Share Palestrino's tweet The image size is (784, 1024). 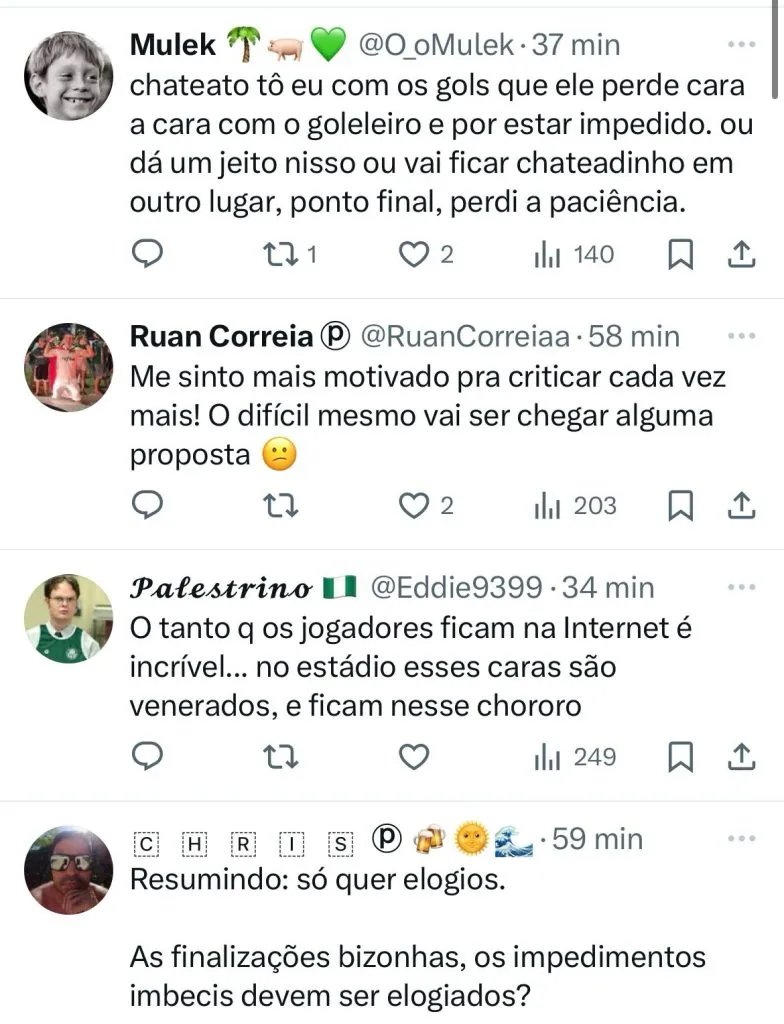pos(740,758)
